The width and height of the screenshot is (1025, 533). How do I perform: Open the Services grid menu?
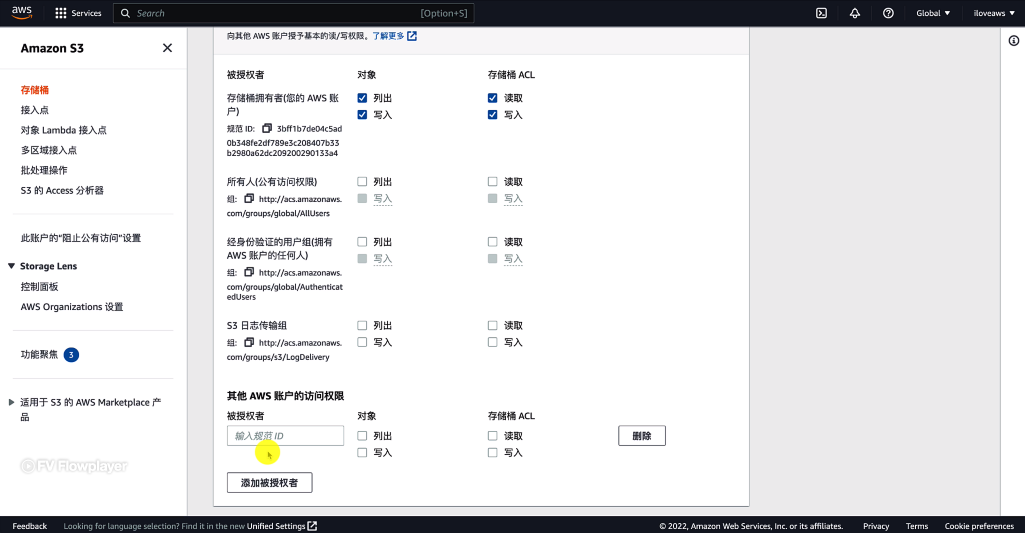(x=78, y=13)
